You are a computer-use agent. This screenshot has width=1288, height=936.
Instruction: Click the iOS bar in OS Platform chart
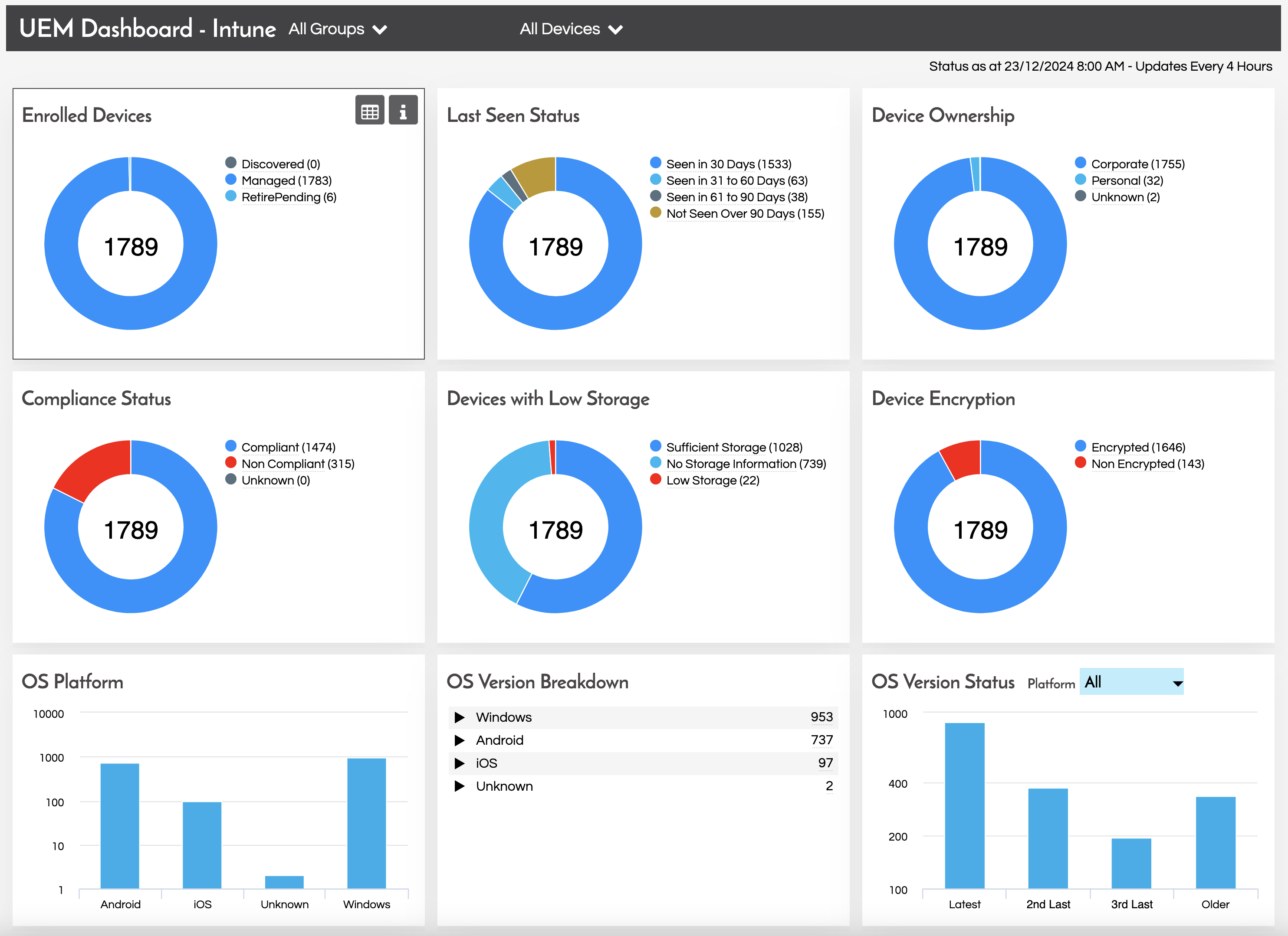coord(202,845)
